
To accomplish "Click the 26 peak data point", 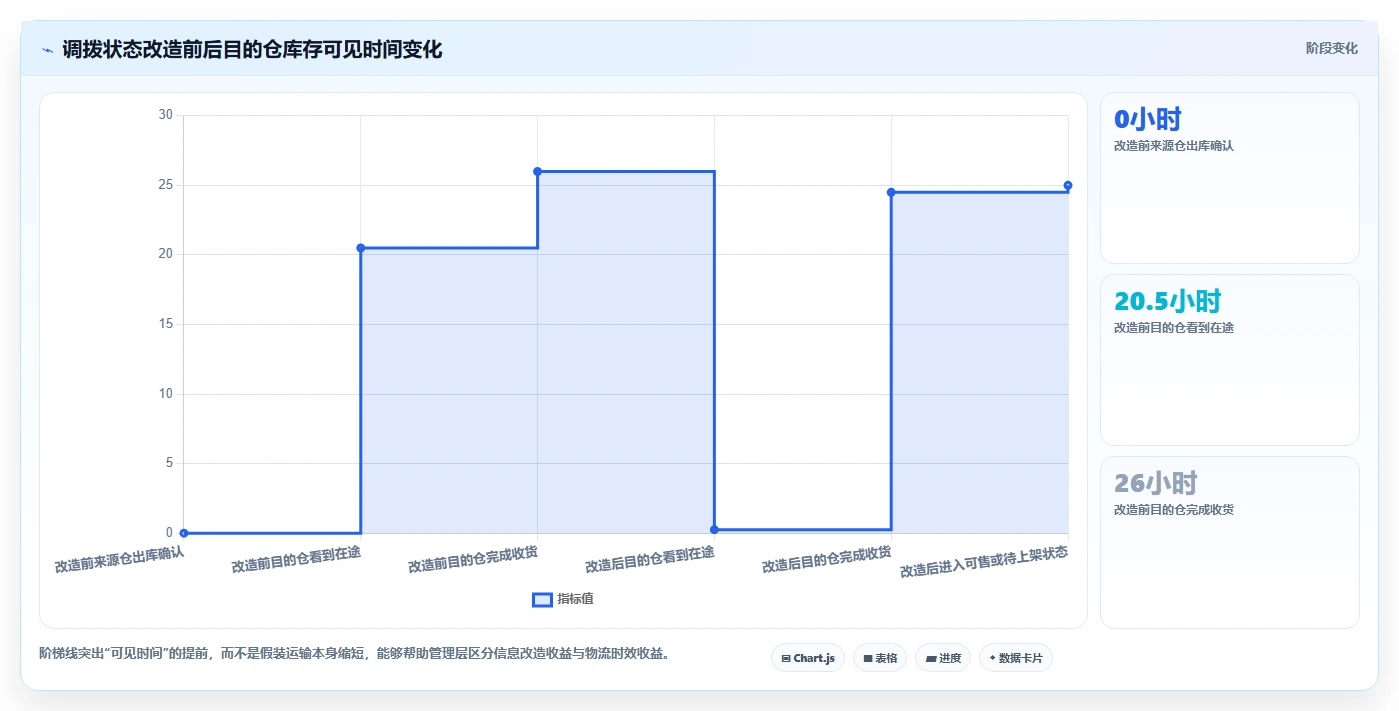I will (538, 171).
